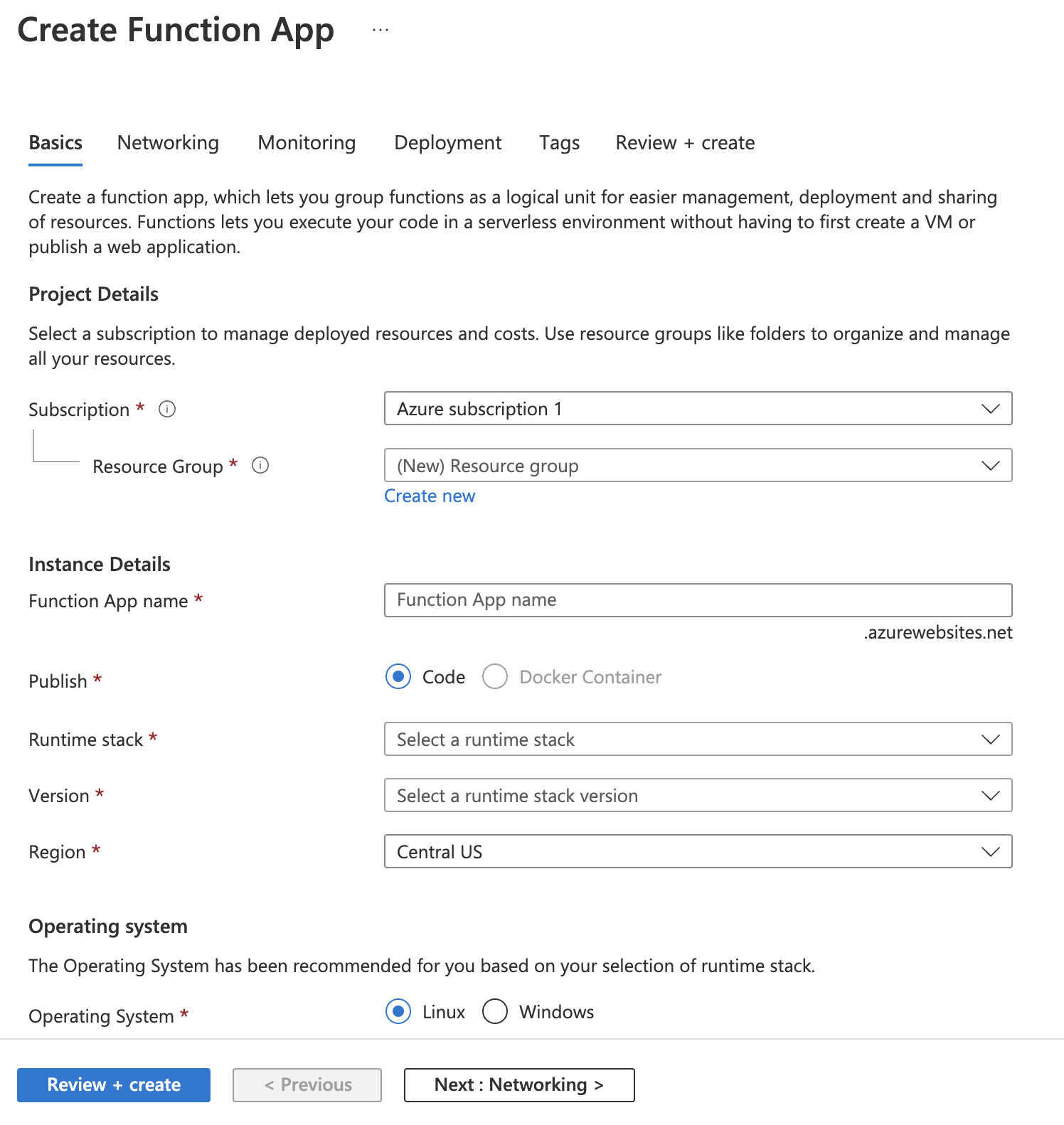The width and height of the screenshot is (1064, 1125).
Task: Open the Subscription dropdown
Action: pos(698,409)
